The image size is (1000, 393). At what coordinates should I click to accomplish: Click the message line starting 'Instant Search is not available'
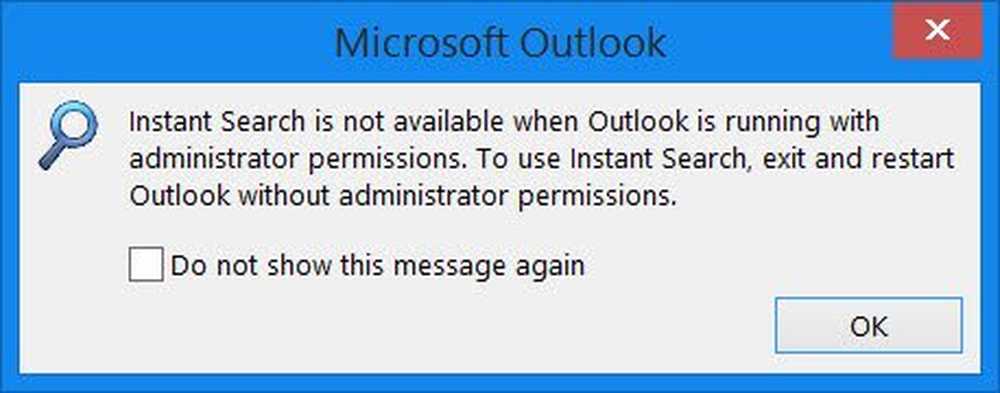[x=504, y=122]
